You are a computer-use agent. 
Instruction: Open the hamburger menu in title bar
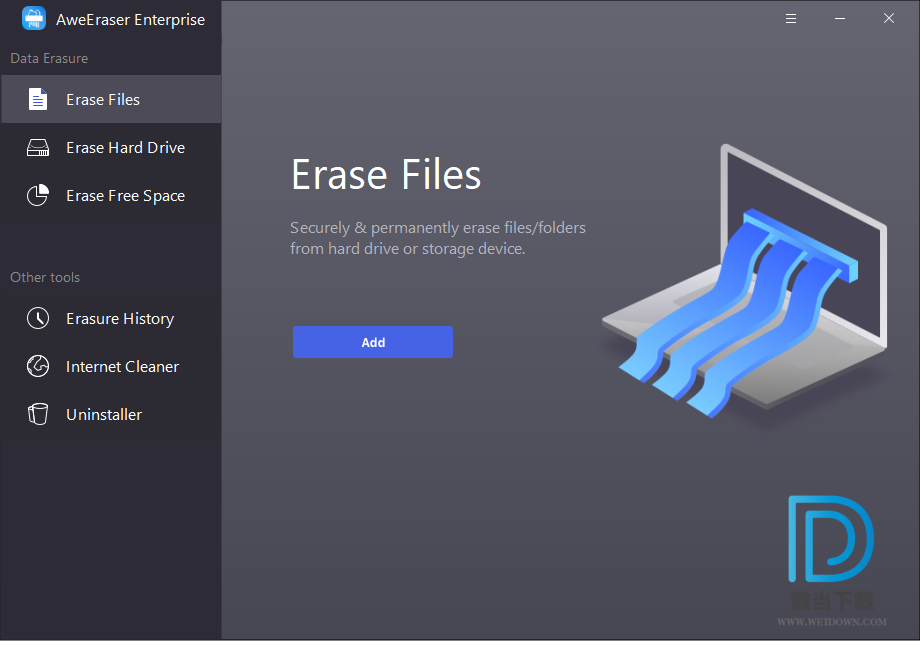[791, 19]
